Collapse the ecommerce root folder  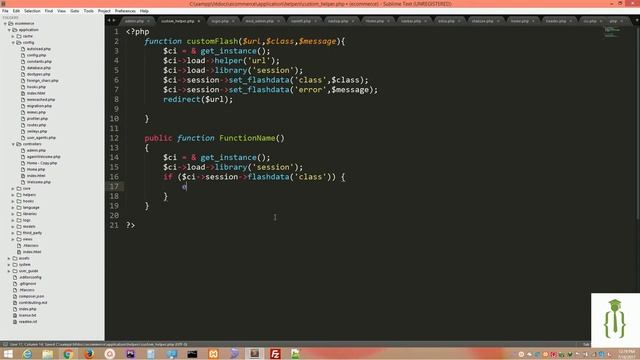point(5,23)
